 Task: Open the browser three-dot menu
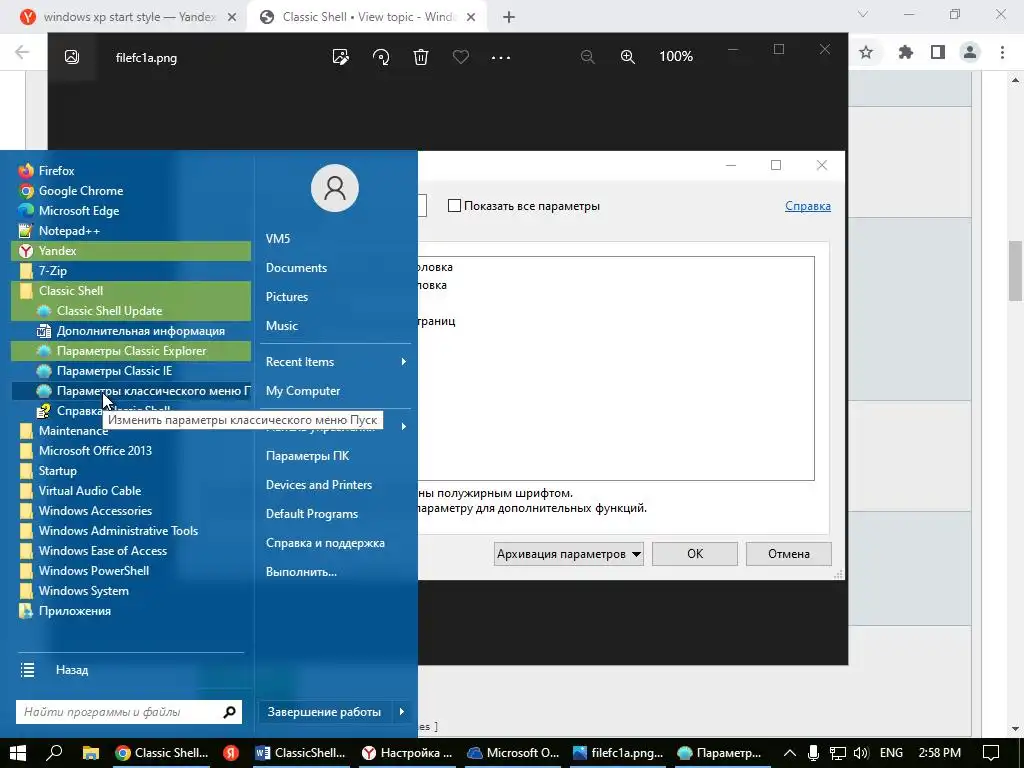[1002, 52]
